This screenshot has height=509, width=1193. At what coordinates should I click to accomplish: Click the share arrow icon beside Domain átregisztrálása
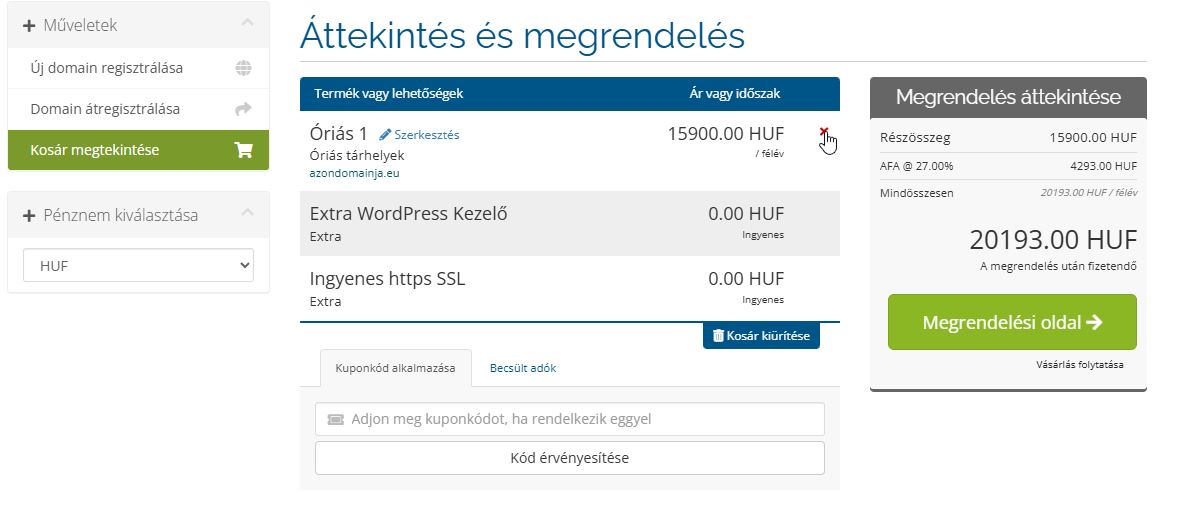[x=243, y=109]
